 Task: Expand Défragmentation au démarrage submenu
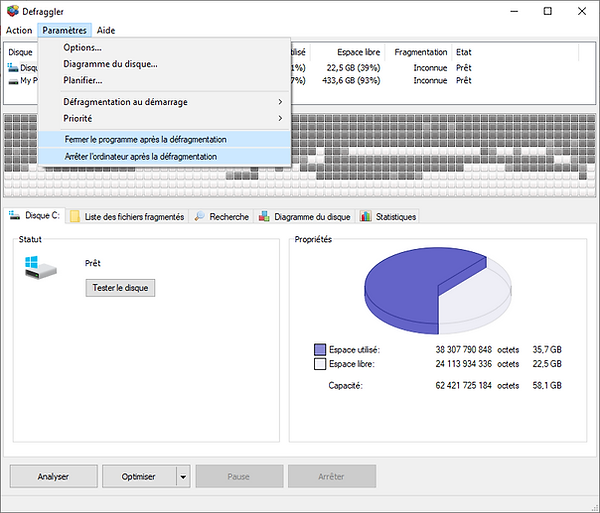point(165,102)
